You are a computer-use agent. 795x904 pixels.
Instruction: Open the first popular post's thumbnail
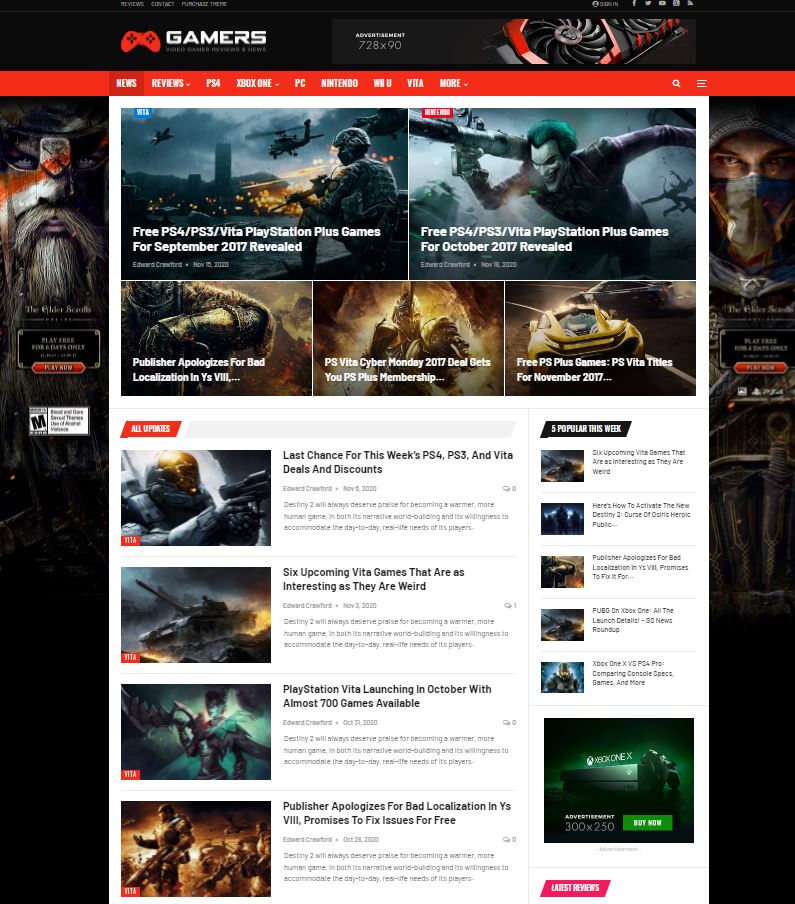[562, 466]
